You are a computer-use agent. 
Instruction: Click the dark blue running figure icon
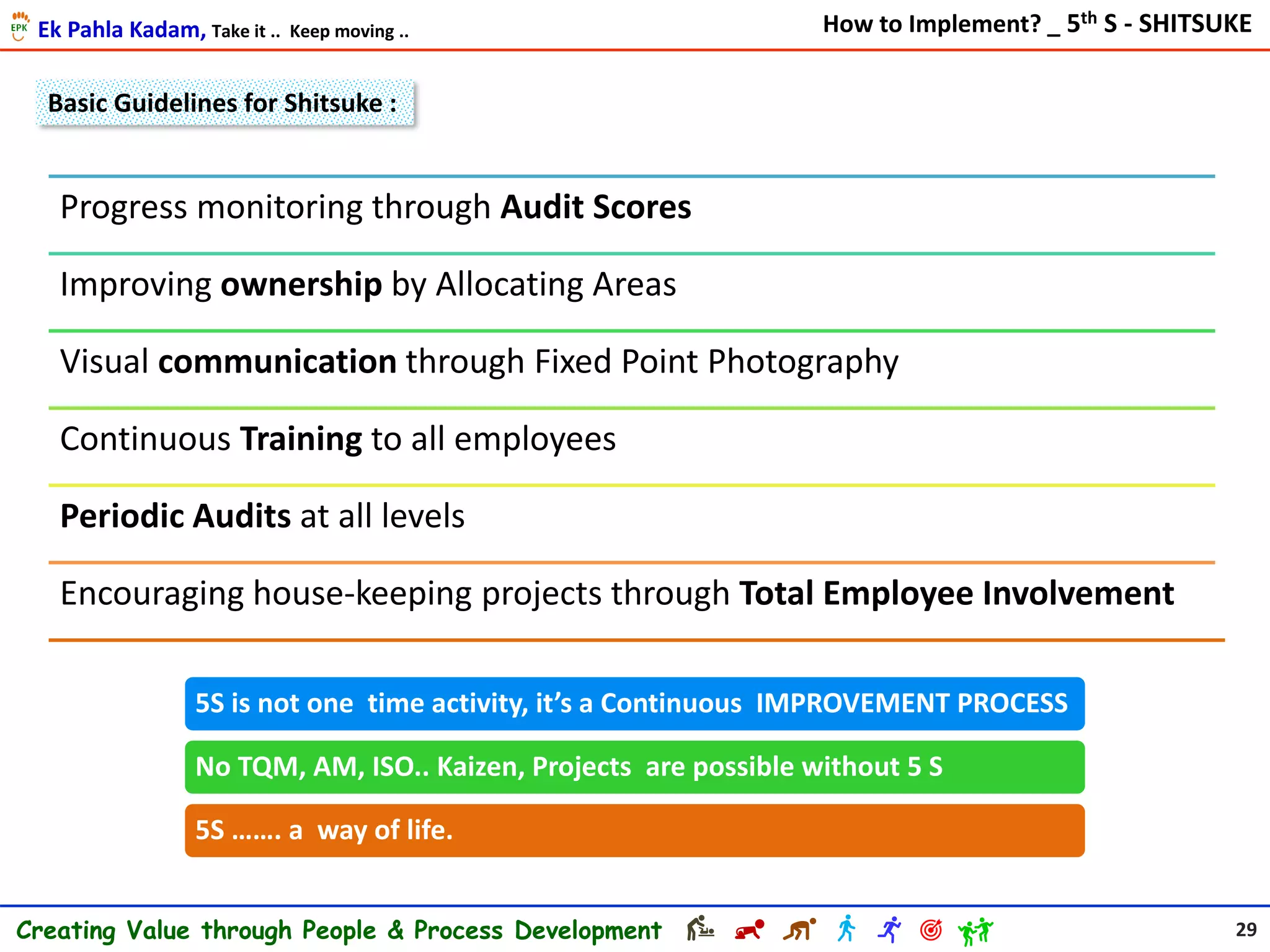tap(889, 929)
